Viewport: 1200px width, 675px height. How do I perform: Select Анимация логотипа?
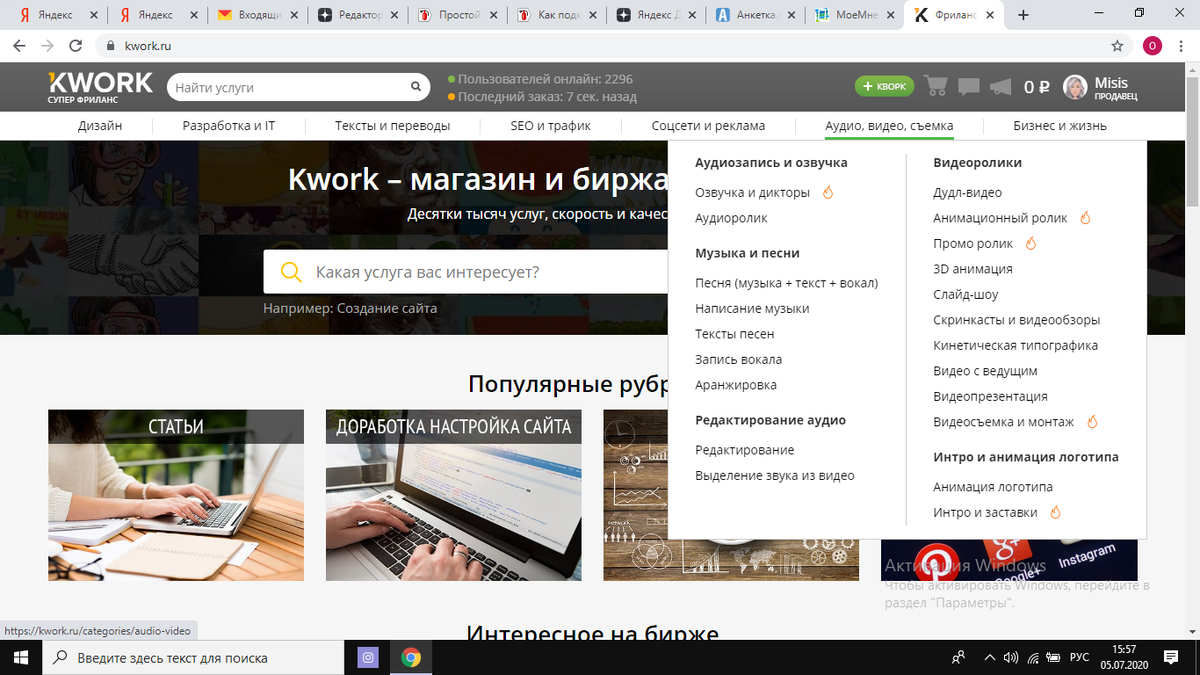pos(992,487)
